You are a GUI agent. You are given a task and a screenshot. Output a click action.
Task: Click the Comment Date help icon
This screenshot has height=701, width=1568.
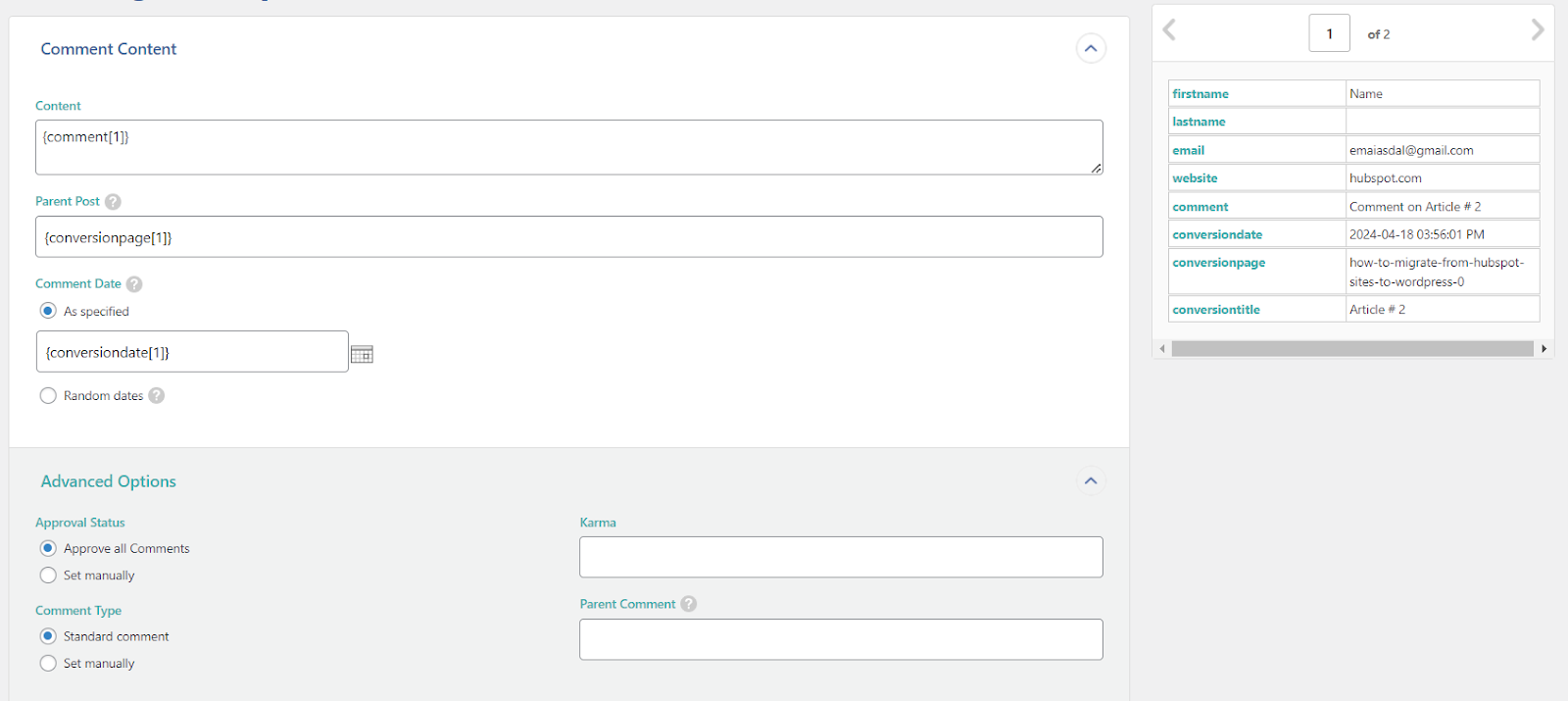click(x=134, y=284)
